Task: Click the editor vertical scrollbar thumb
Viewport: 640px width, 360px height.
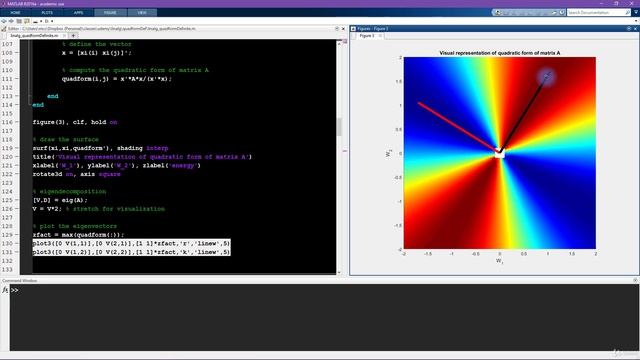Action: (x=339, y=127)
